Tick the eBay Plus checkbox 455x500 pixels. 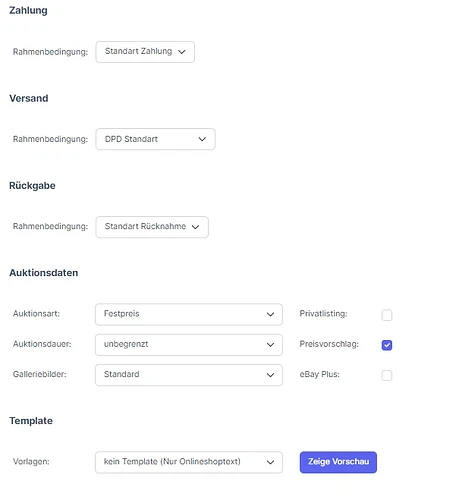[x=387, y=375]
